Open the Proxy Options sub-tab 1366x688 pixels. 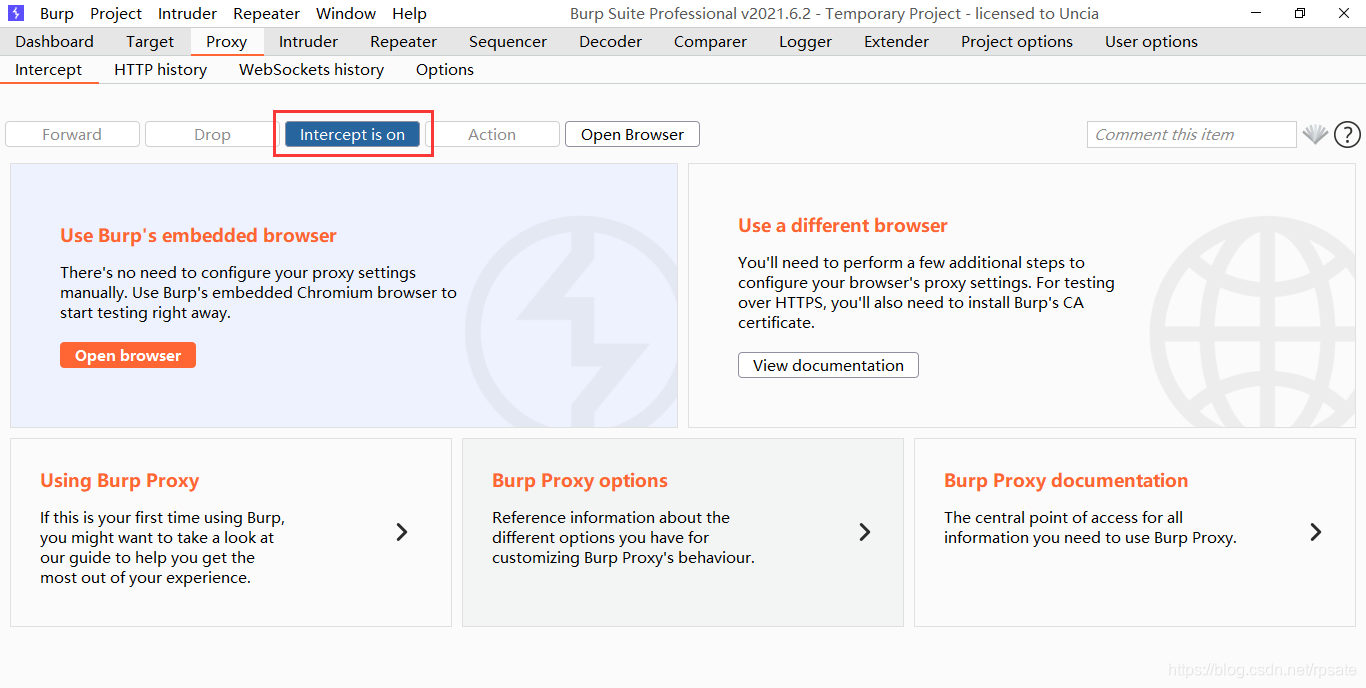445,70
